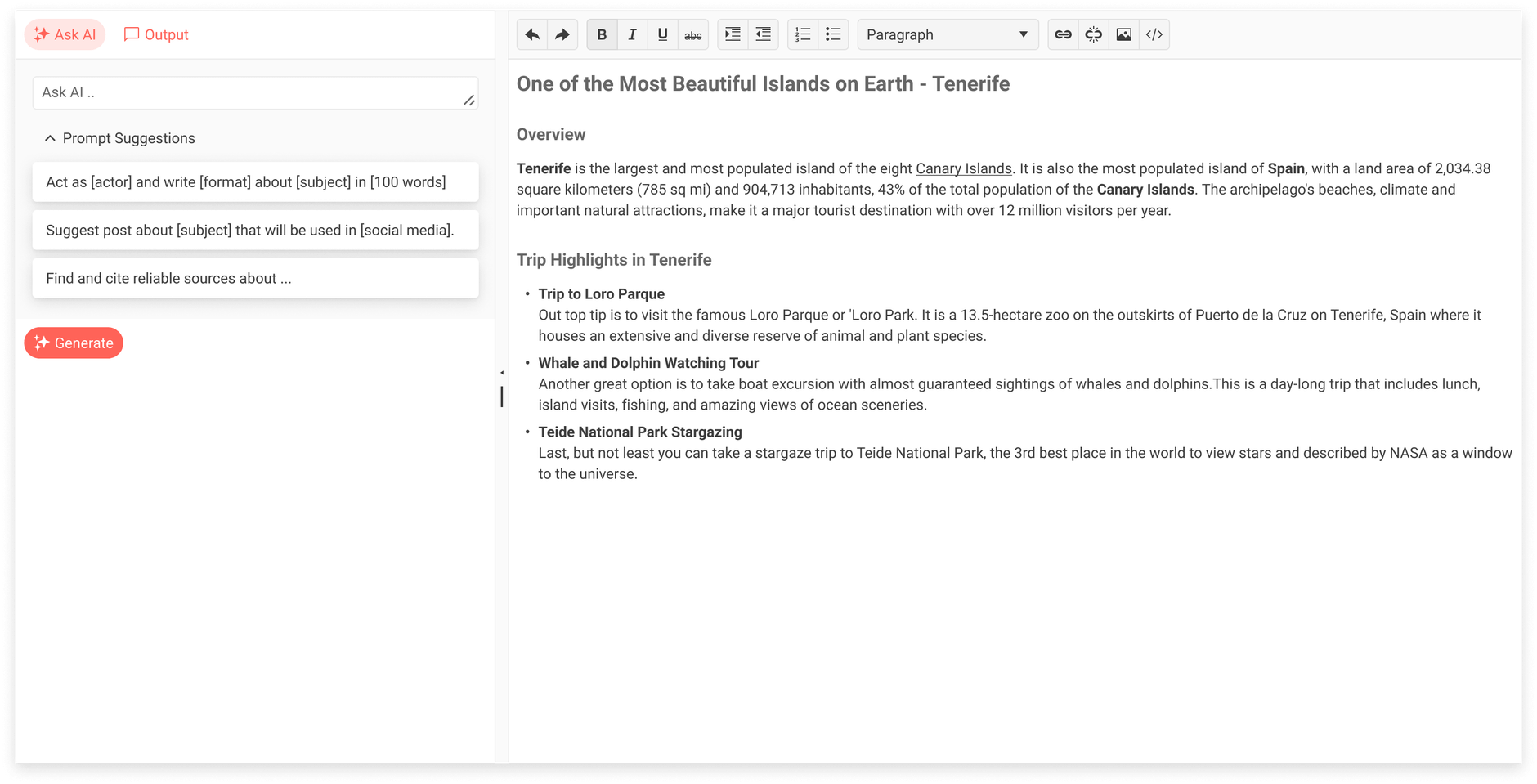Increase indent with the indent icon
The width and height of the screenshot is (1537, 784).
click(x=733, y=34)
